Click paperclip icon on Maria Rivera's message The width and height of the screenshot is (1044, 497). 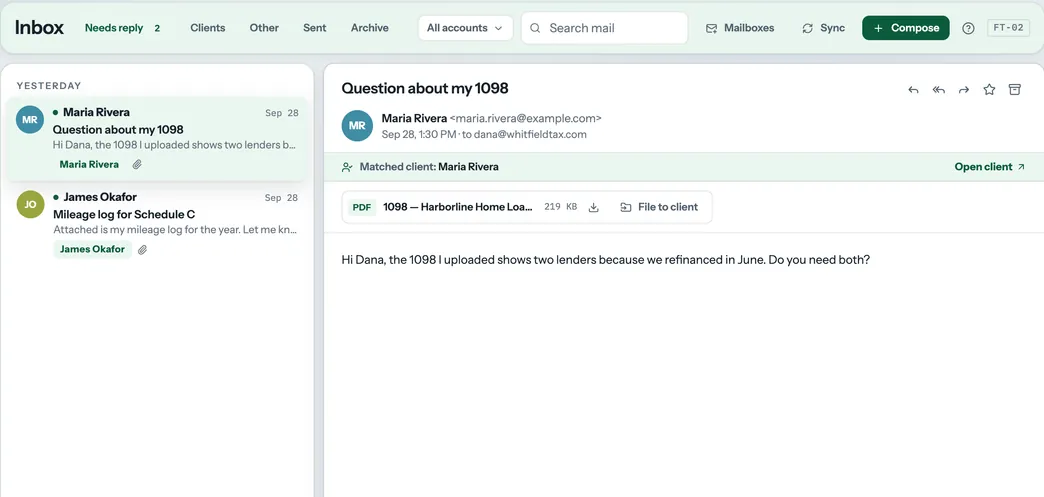pos(136,165)
